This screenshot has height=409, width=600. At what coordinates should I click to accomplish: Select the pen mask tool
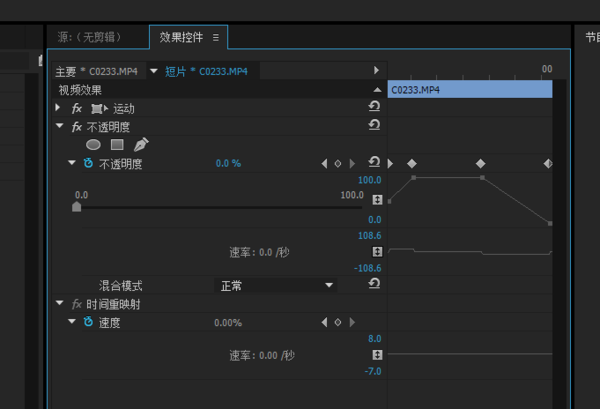[140, 144]
